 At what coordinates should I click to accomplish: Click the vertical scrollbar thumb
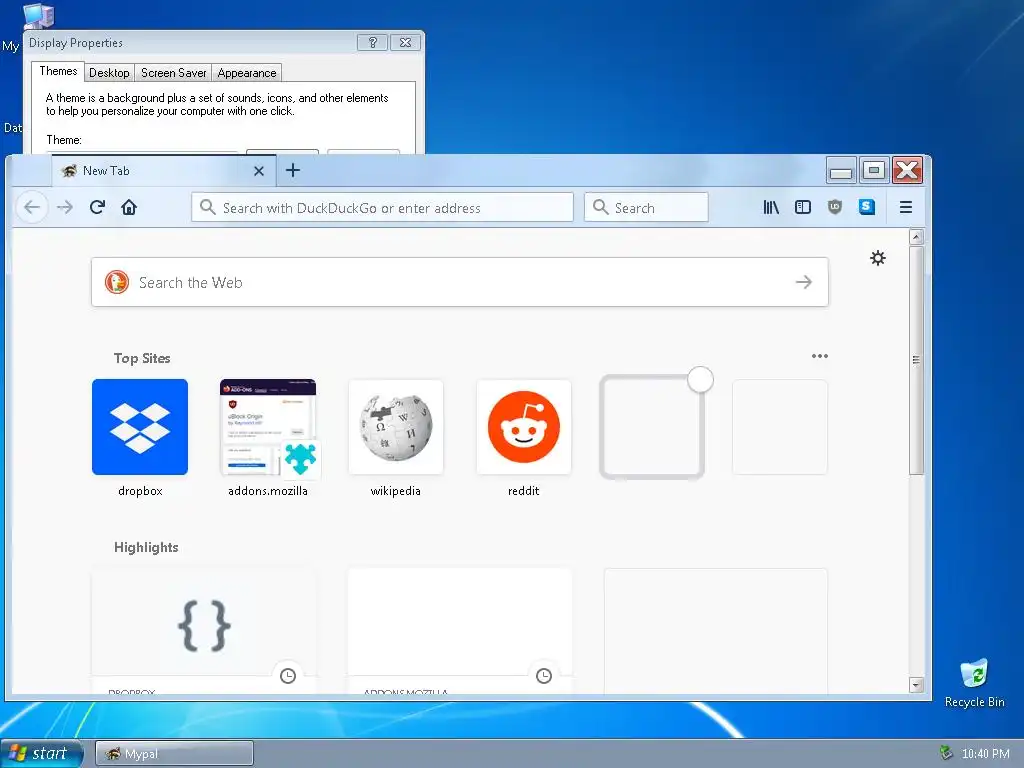click(916, 360)
